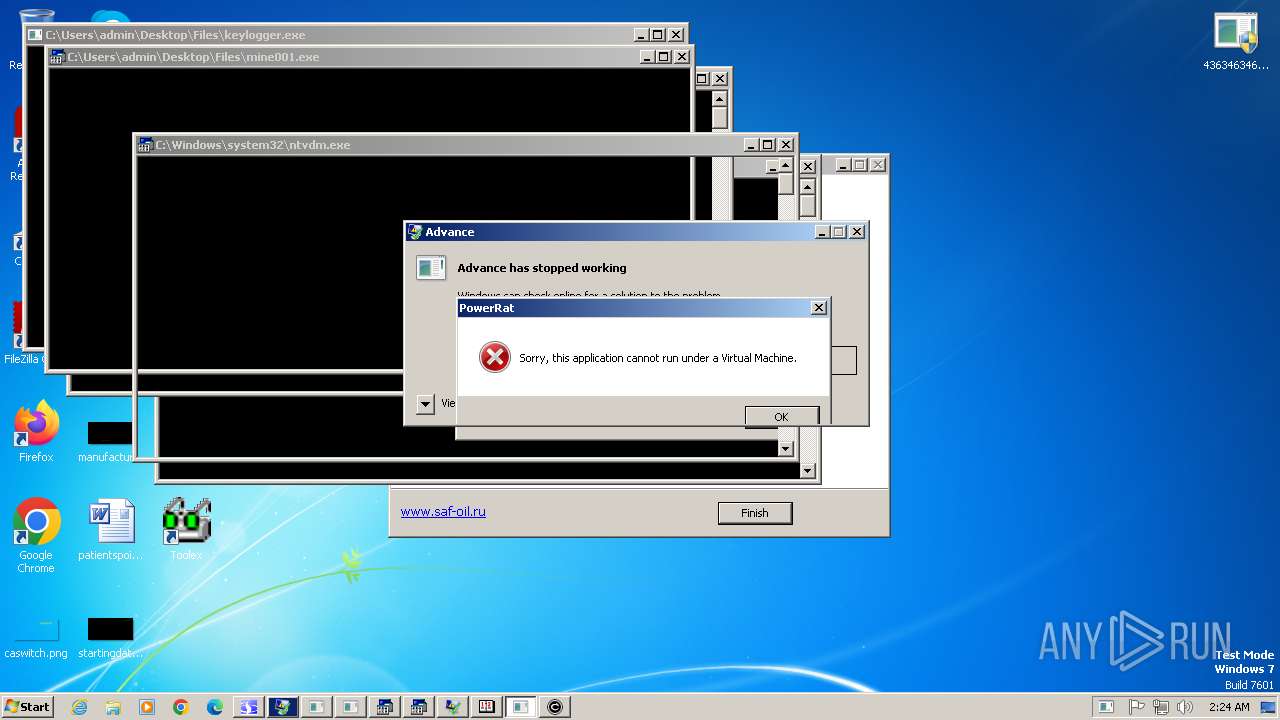Launch Microsoft Edge from the taskbar
1280x720 pixels.
215,707
